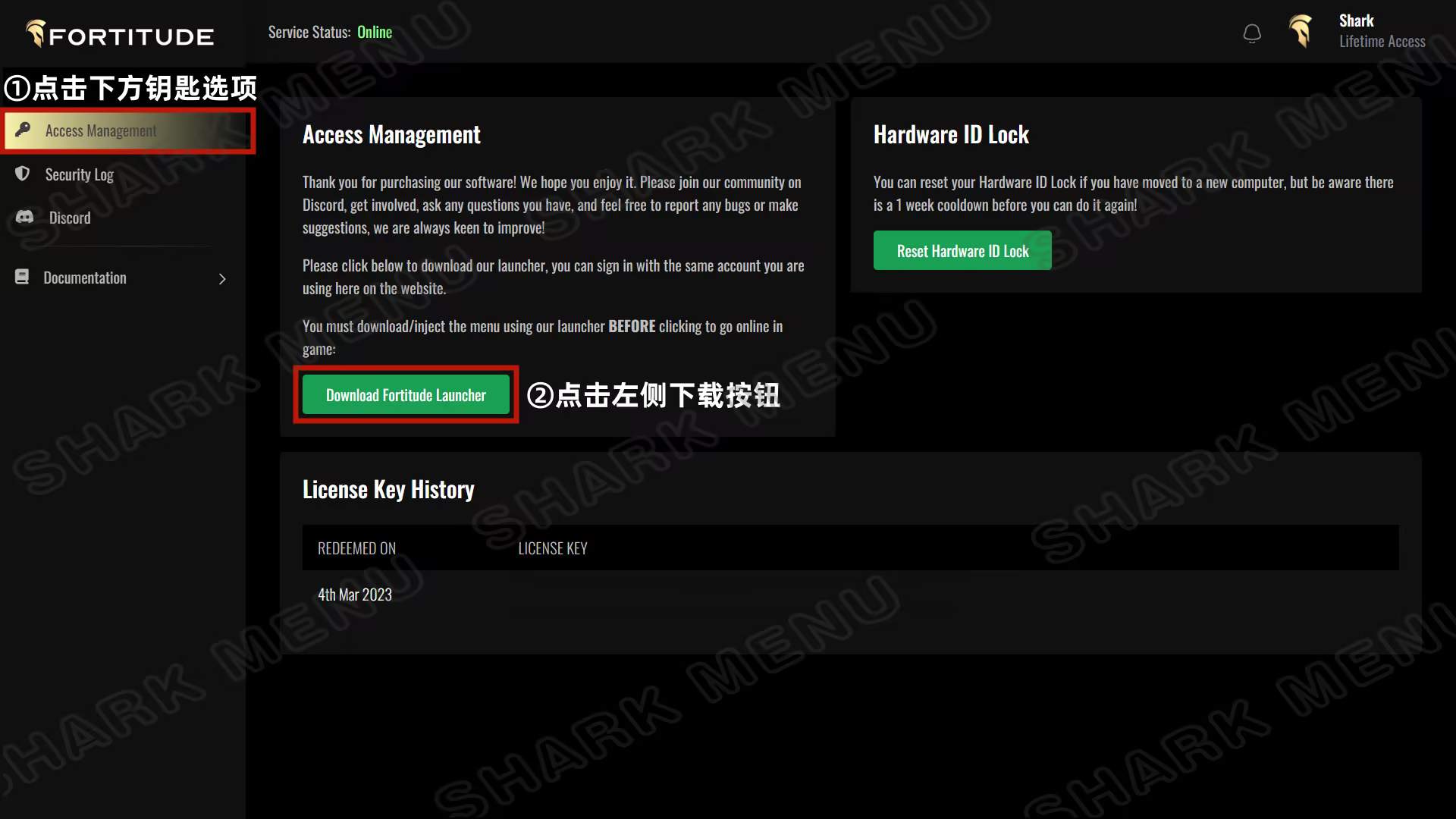Click the shield icon beside Security Log
This screenshot has height=819, width=1456.
point(23,174)
